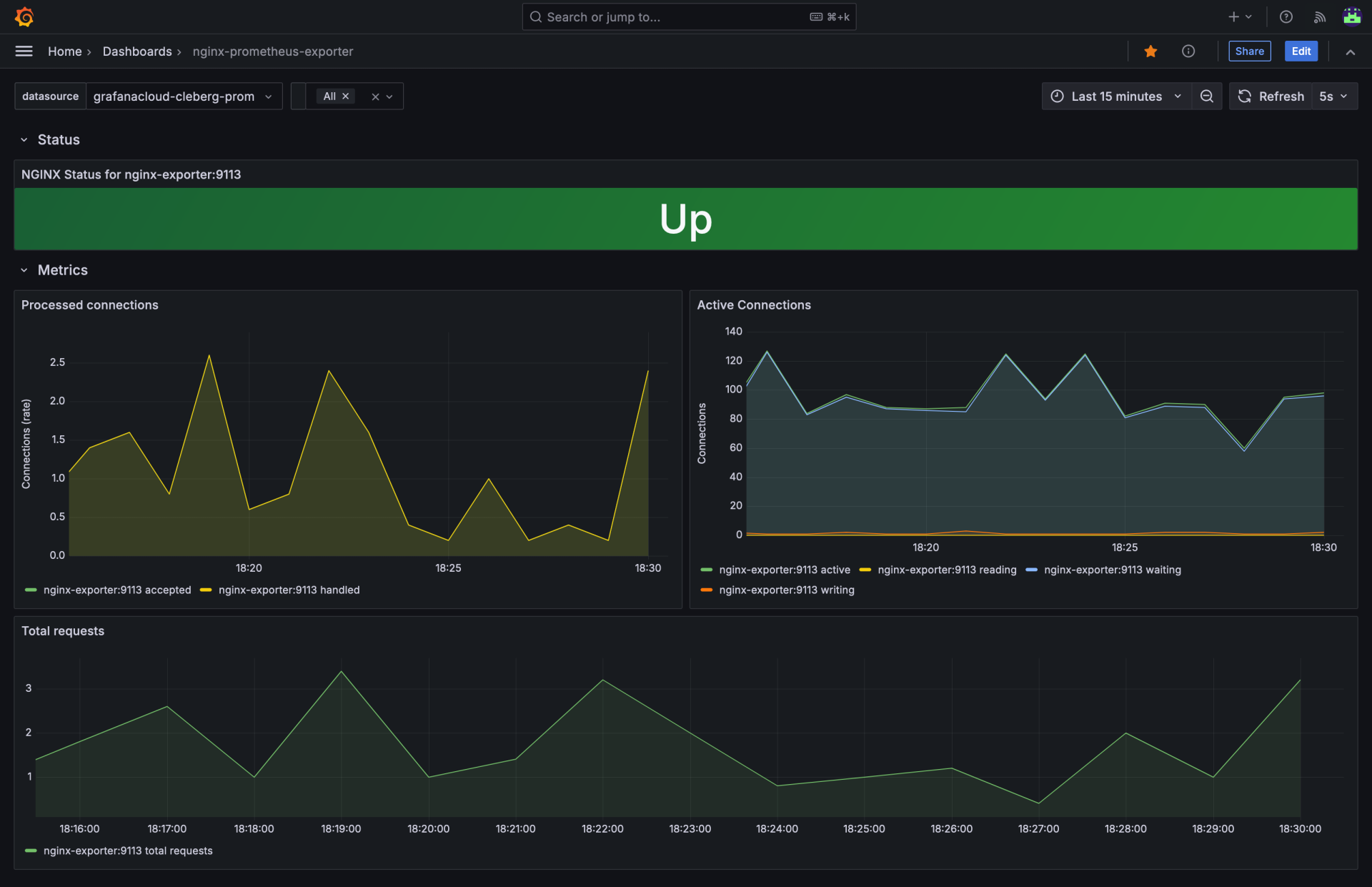The image size is (1372, 887).
Task: Click the Grafana logo
Action: [x=24, y=16]
